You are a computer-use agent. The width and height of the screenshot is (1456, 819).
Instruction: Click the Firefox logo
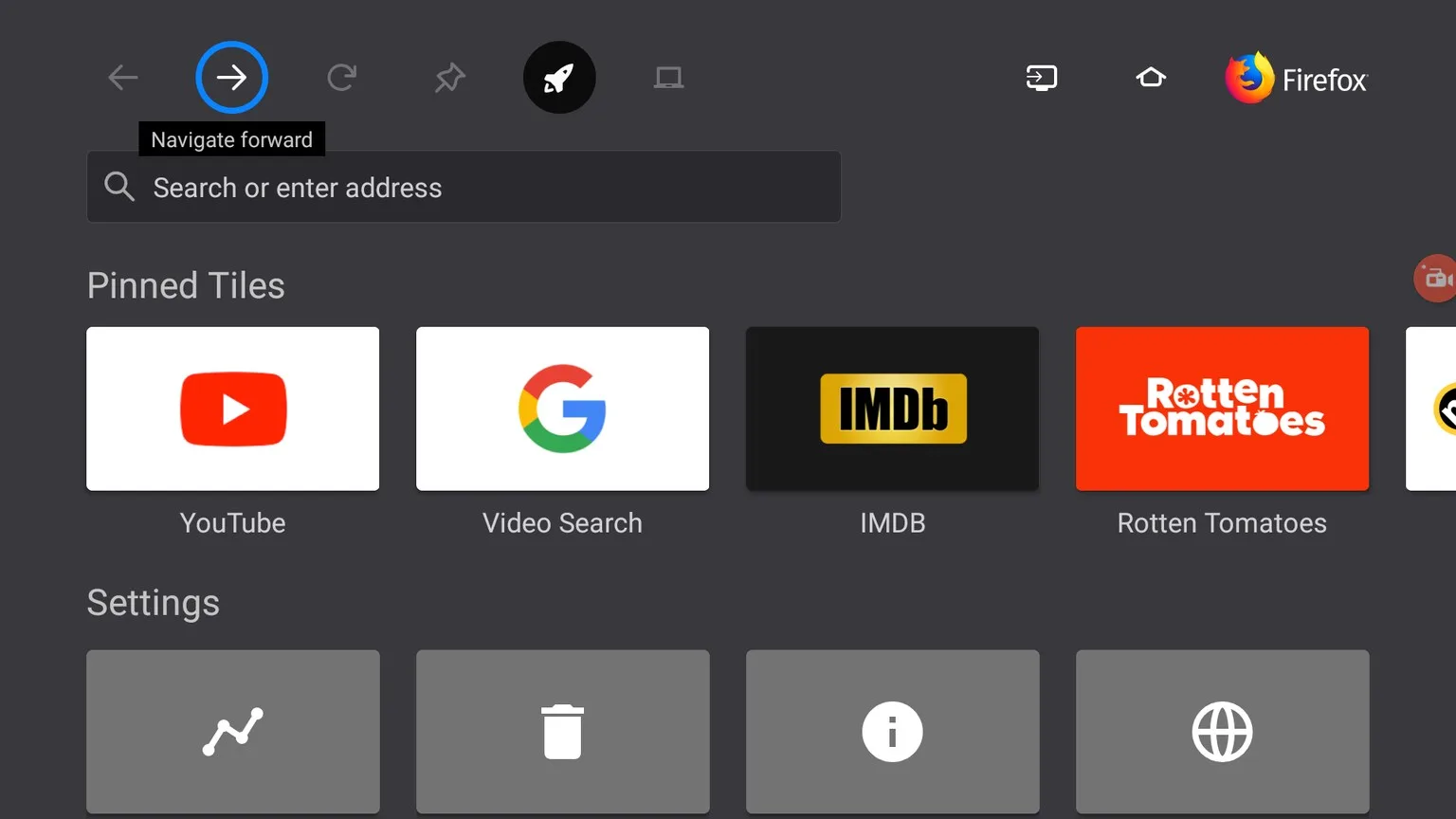1296,79
